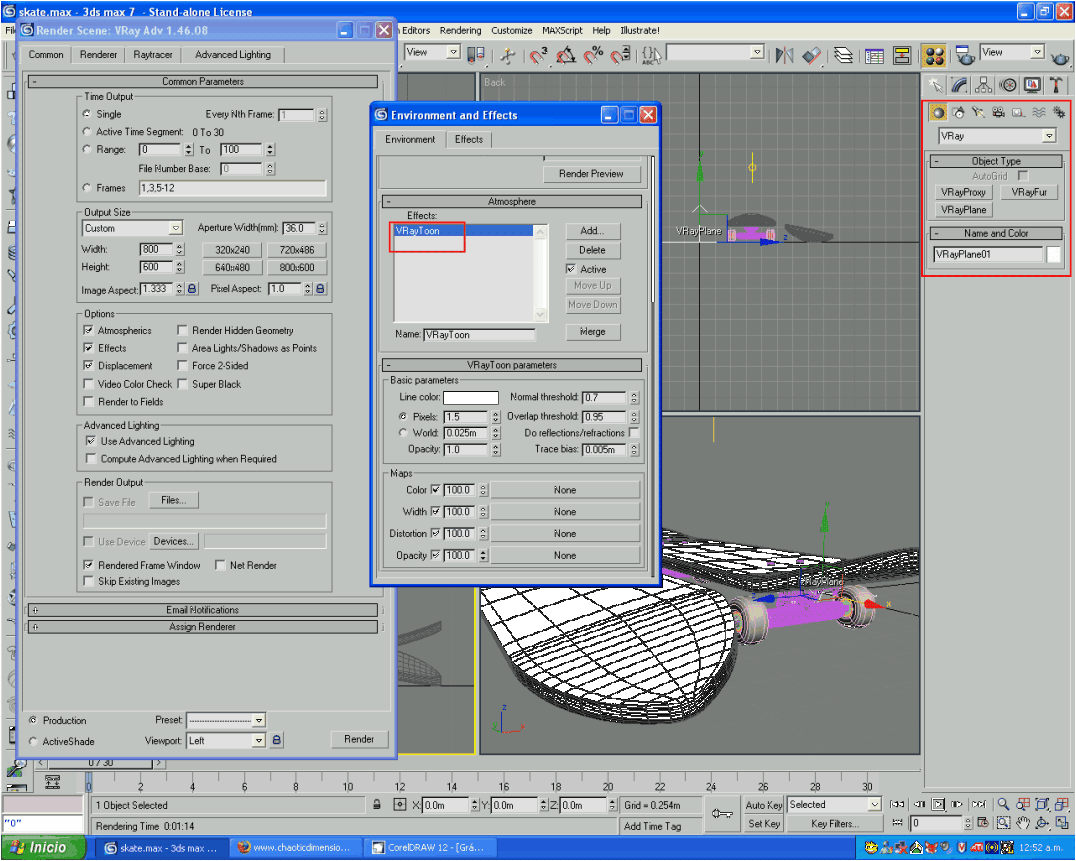Open the VRay object category dropdown
Screen dimensions: 1076x861
(x=996, y=136)
